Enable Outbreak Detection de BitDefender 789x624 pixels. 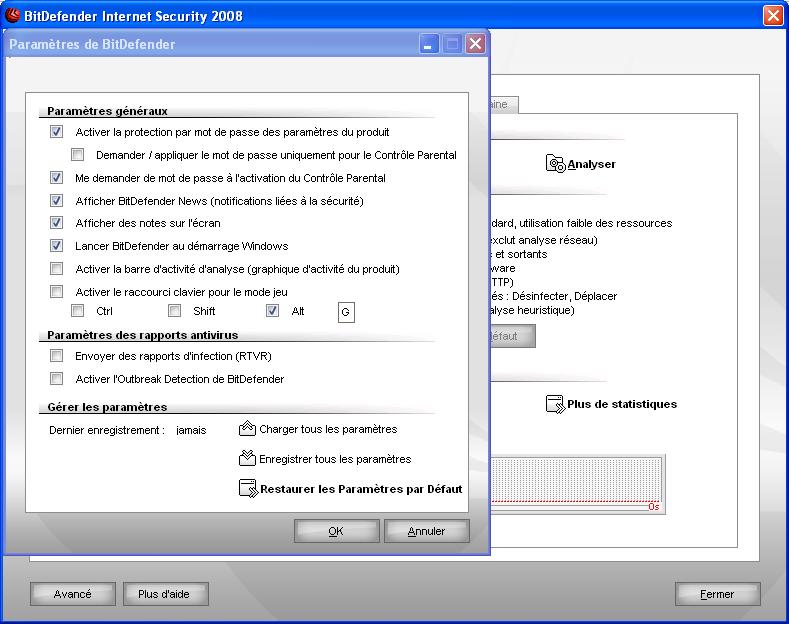(56, 378)
